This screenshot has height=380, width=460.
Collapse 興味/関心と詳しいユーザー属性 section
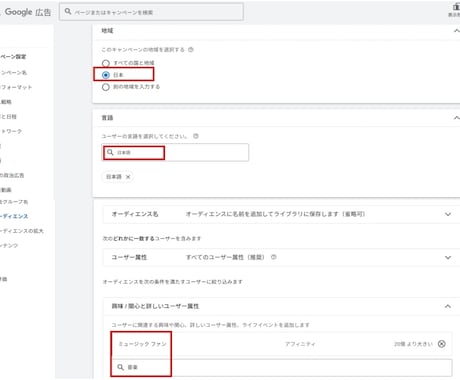[x=448, y=306]
